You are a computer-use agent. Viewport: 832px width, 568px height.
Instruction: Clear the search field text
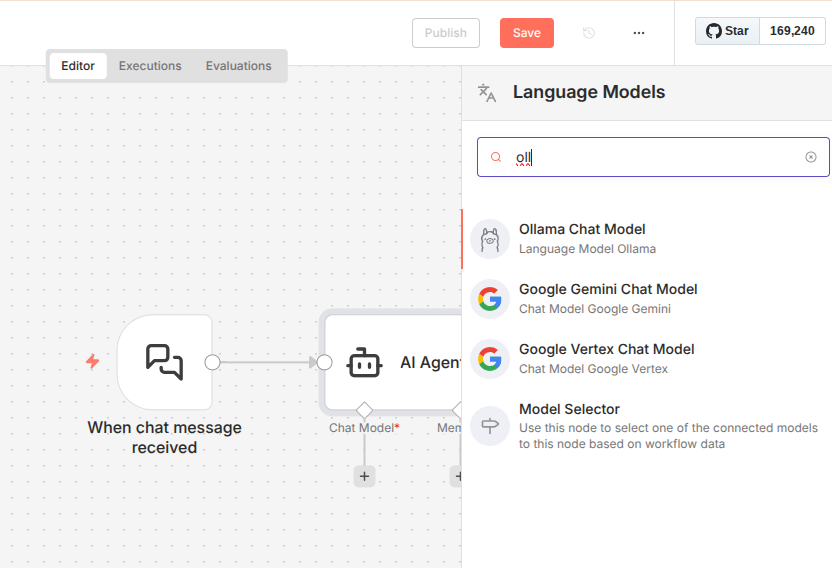coord(811,157)
